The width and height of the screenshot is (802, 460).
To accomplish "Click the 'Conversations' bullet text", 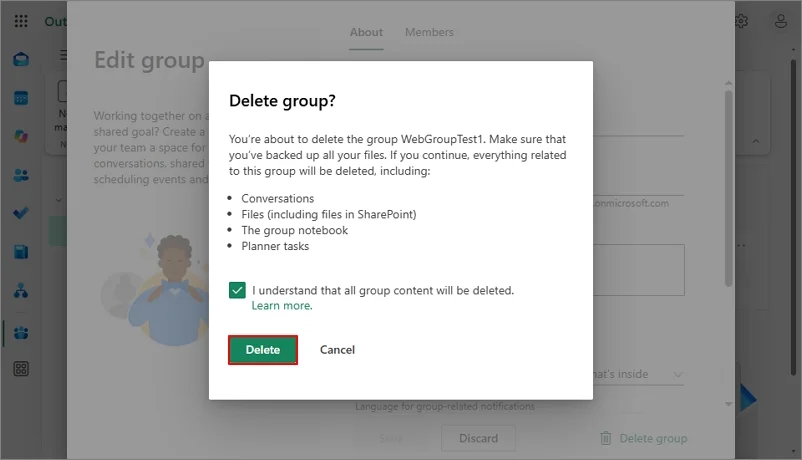I will point(278,199).
